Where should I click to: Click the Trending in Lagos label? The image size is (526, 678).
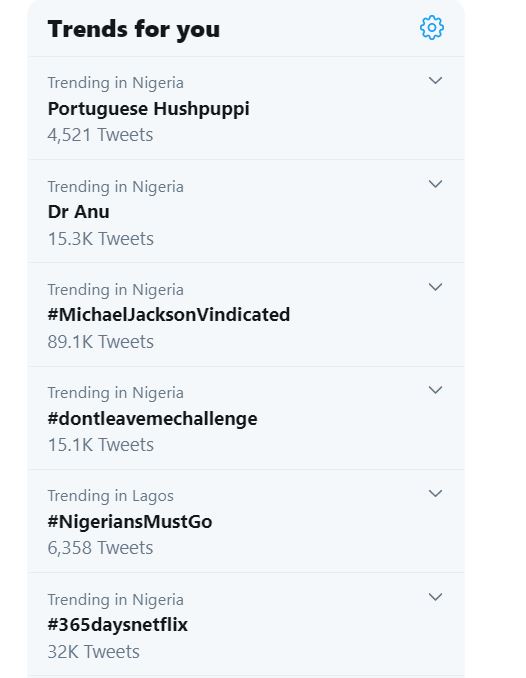[x=111, y=496]
